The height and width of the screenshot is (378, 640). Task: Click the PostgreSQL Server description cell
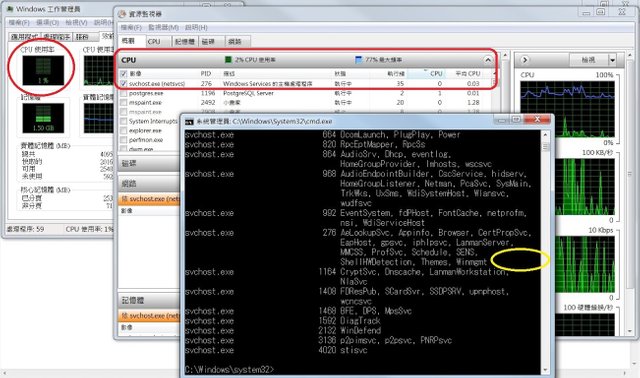(248, 93)
